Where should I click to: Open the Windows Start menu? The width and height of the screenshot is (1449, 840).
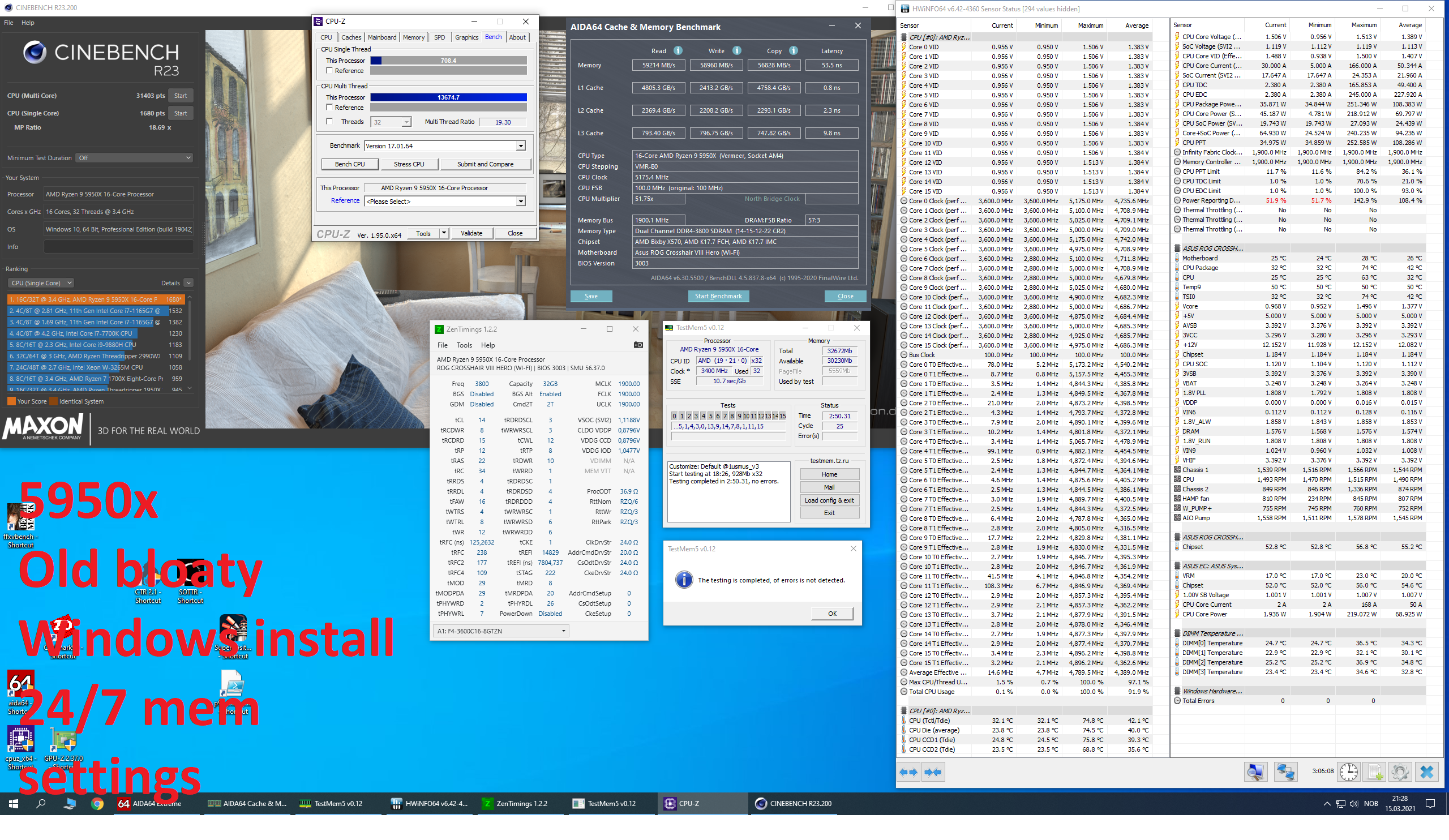click(13, 804)
